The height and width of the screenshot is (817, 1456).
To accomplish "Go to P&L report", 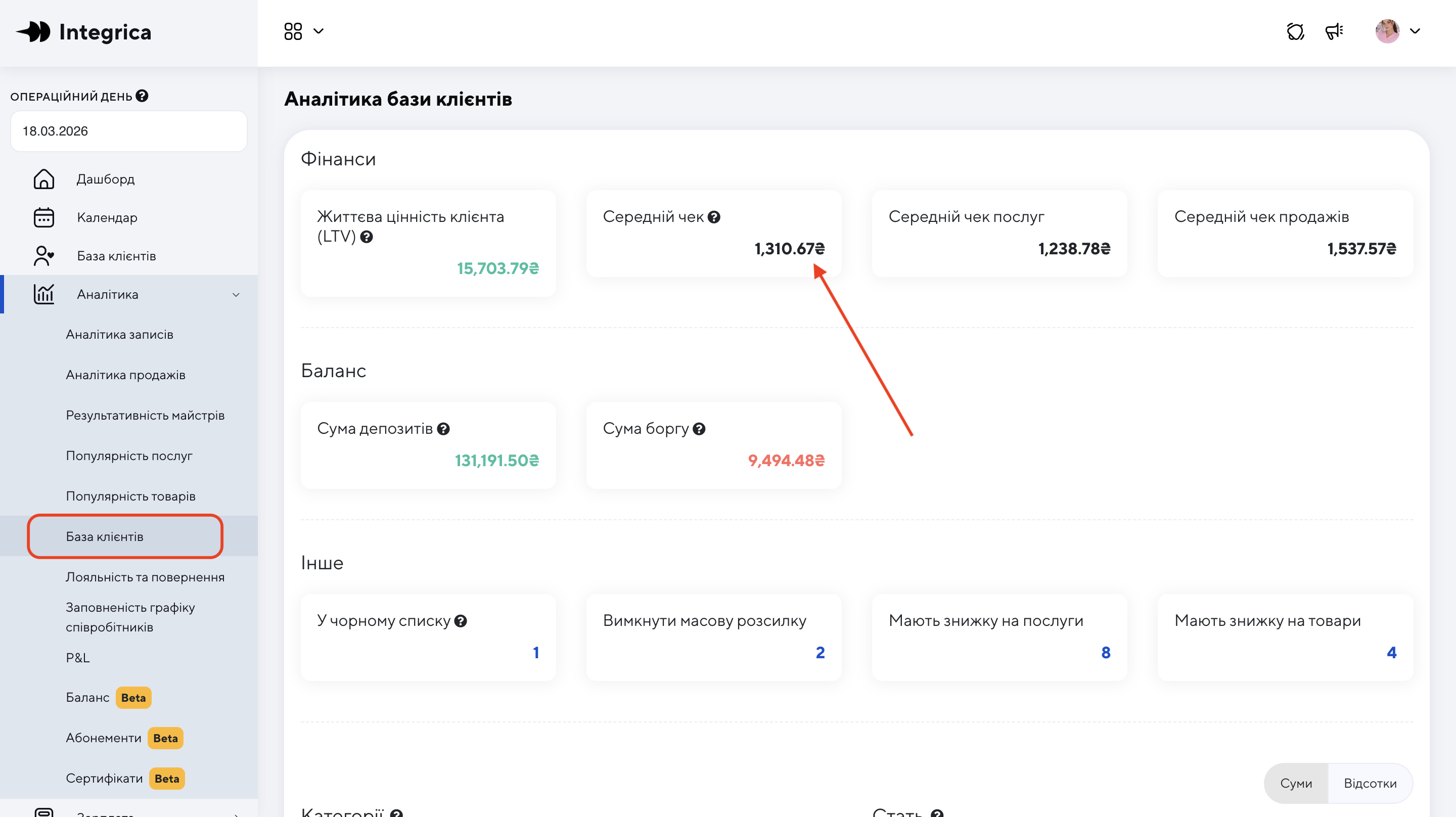I will point(77,658).
